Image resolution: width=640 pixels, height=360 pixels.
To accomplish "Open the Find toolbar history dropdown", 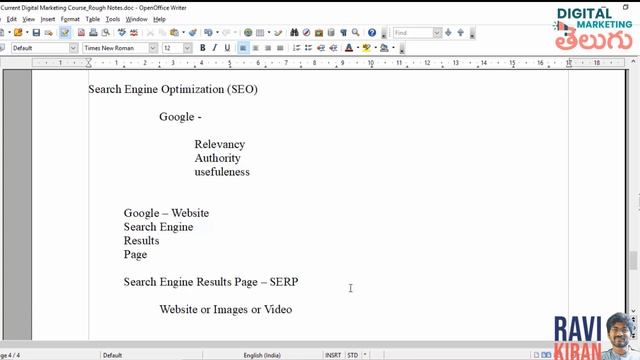I will tap(437, 33).
